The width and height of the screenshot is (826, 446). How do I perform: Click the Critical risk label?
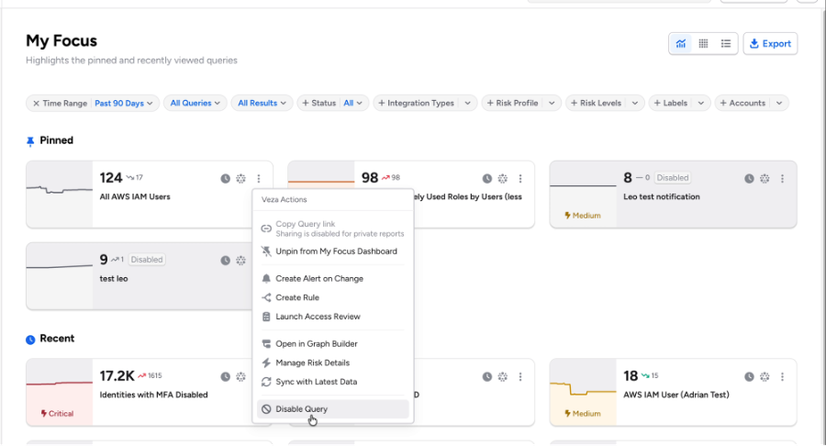tap(57, 414)
